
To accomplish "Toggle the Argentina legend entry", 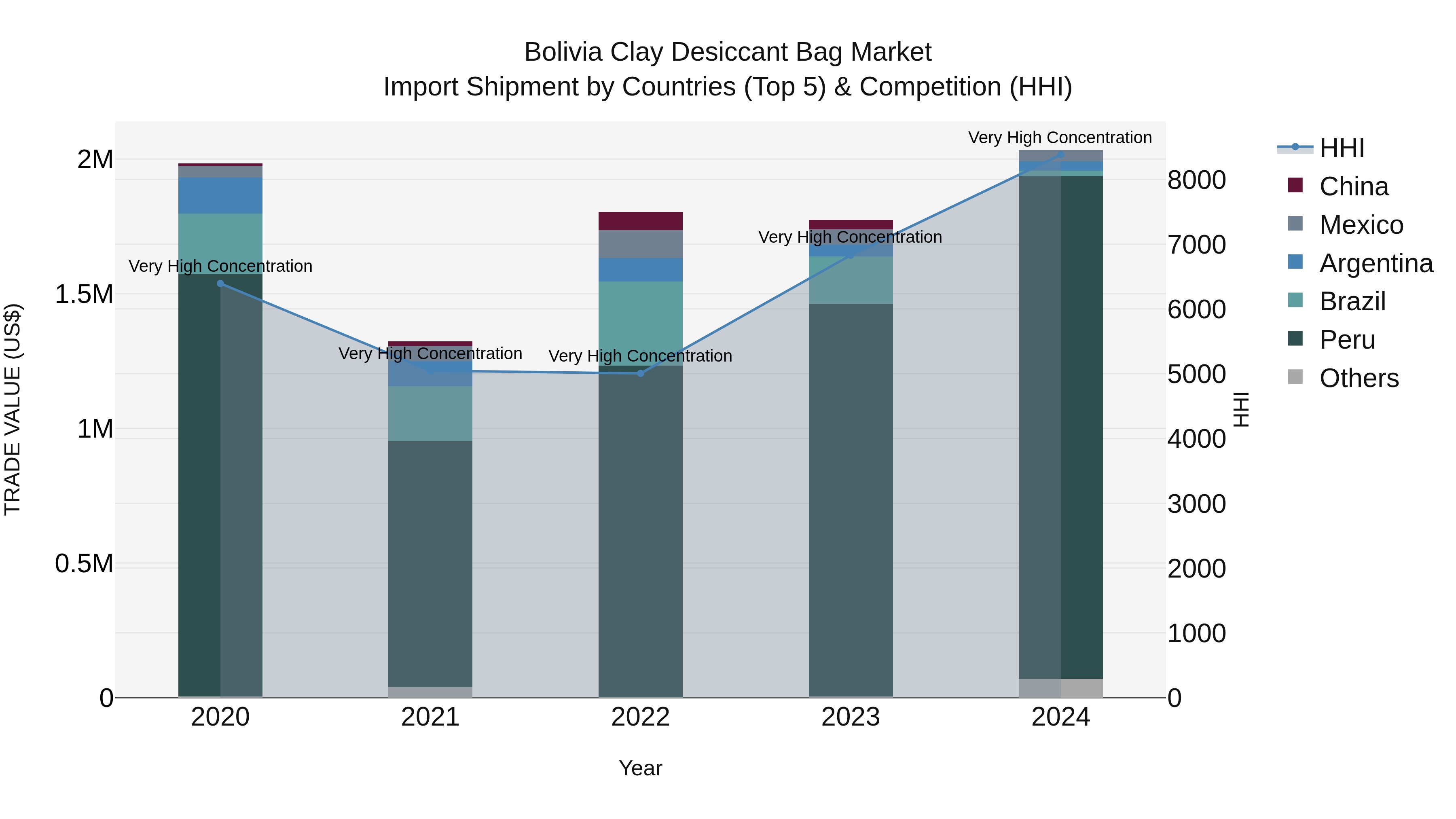I will [x=1361, y=263].
